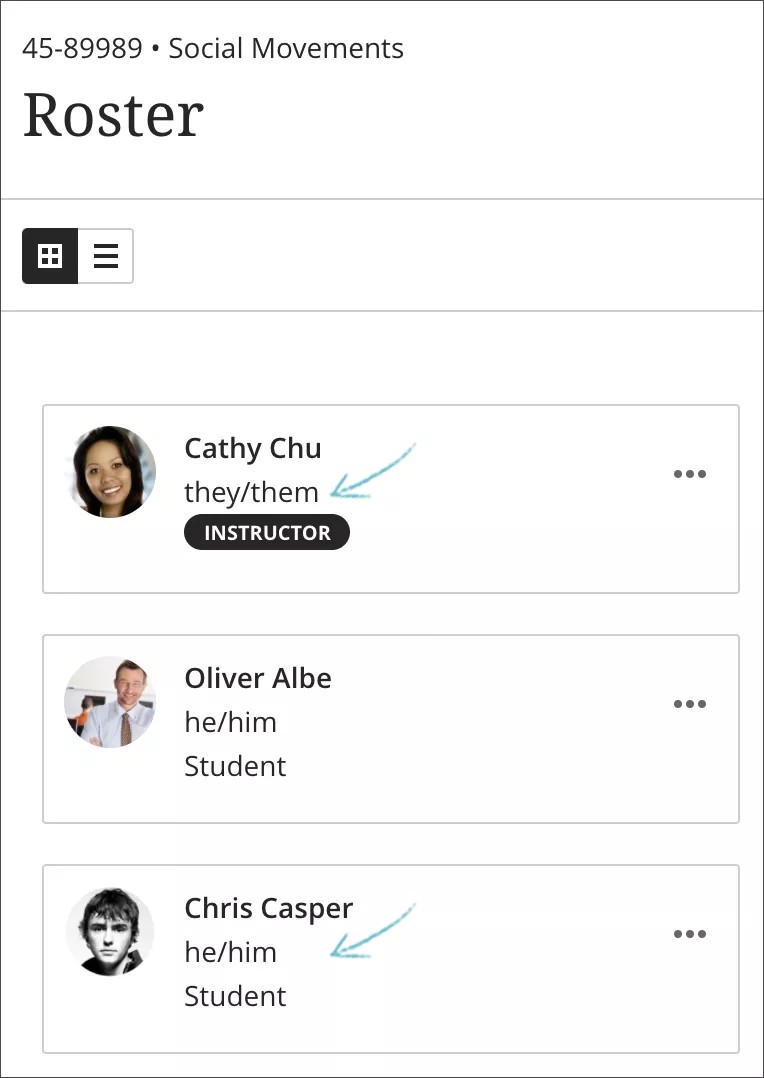Click Cathy Chu's profile picture
The width and height of the screenshot is (764, 1078).
pos(110,471)
